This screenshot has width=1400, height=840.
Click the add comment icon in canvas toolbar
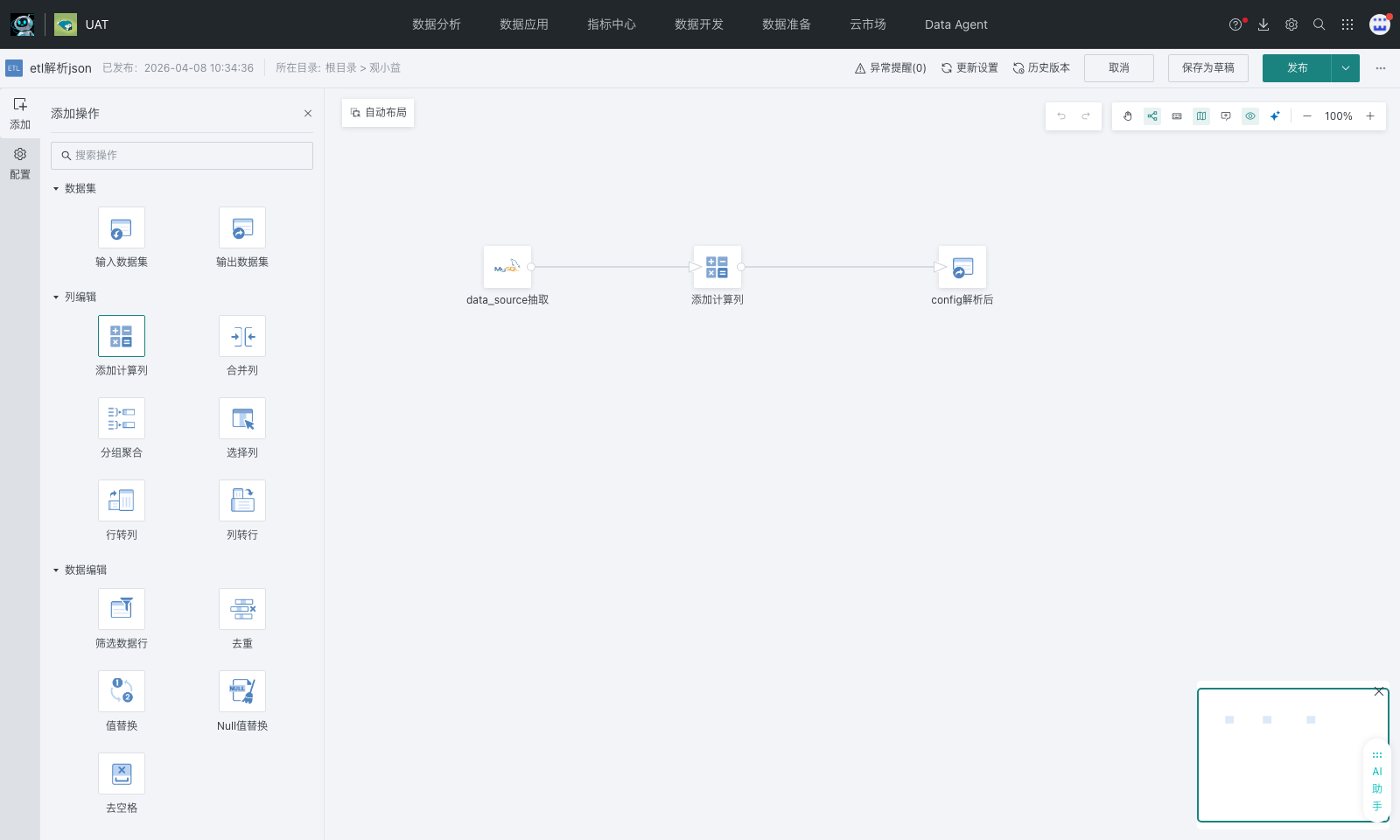(1226, 116)
